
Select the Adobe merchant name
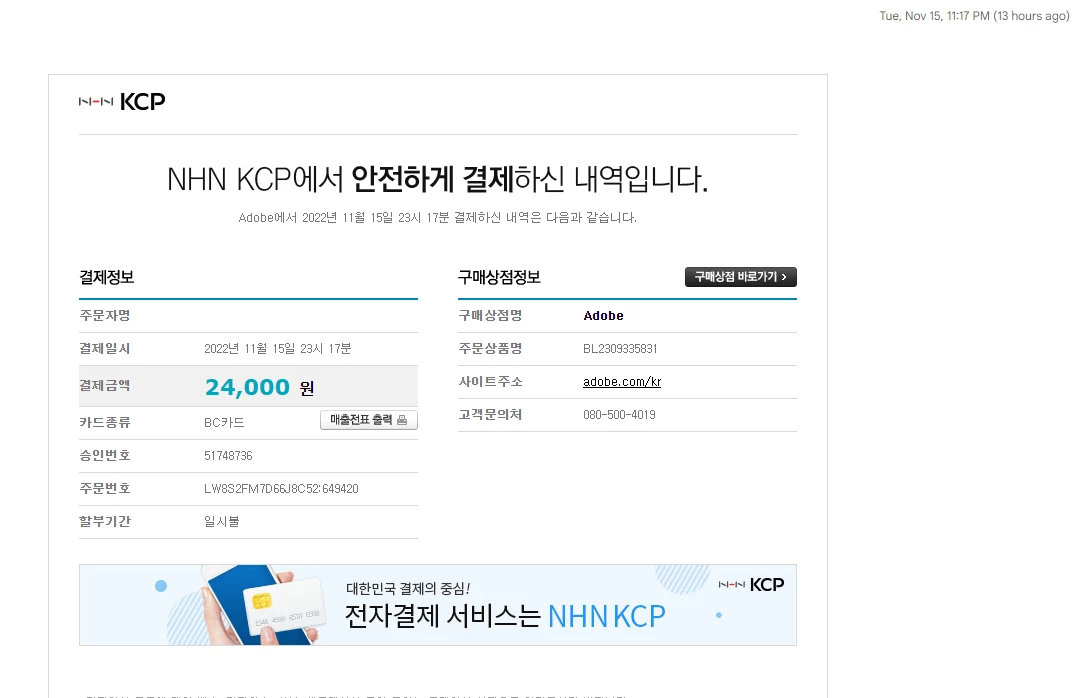click(603, 316)
